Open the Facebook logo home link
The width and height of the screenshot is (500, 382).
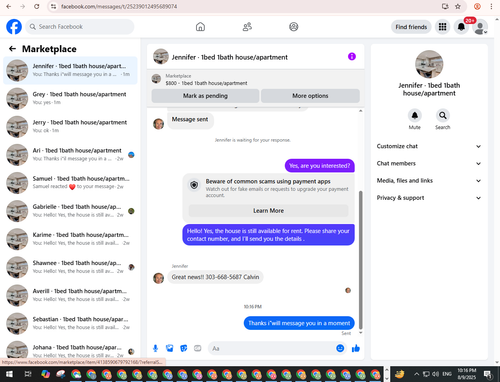click(x=14, y=27)
